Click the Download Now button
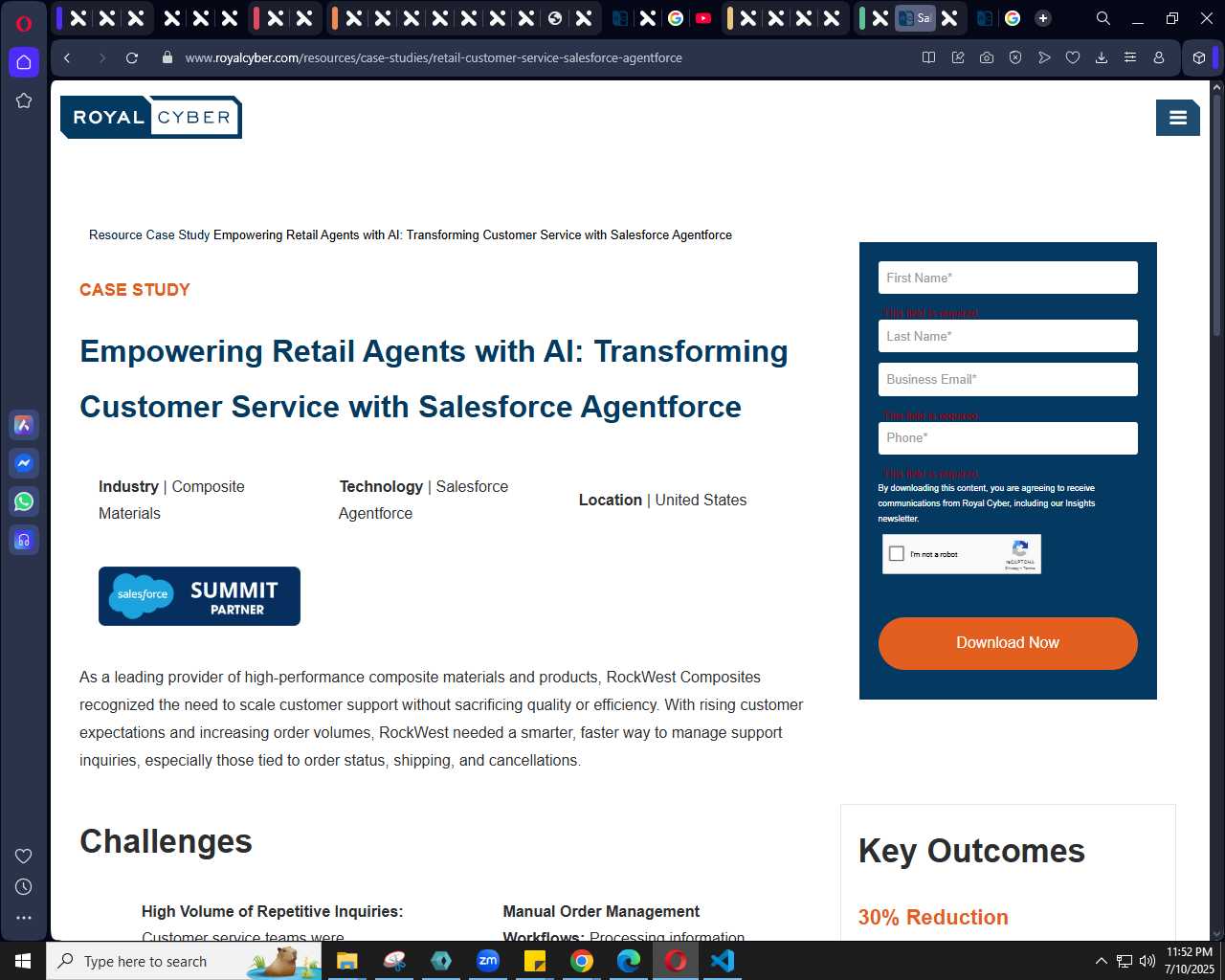Viewport: 1225px width, 980px height. pyautogui.click(x=1008, y=643)
